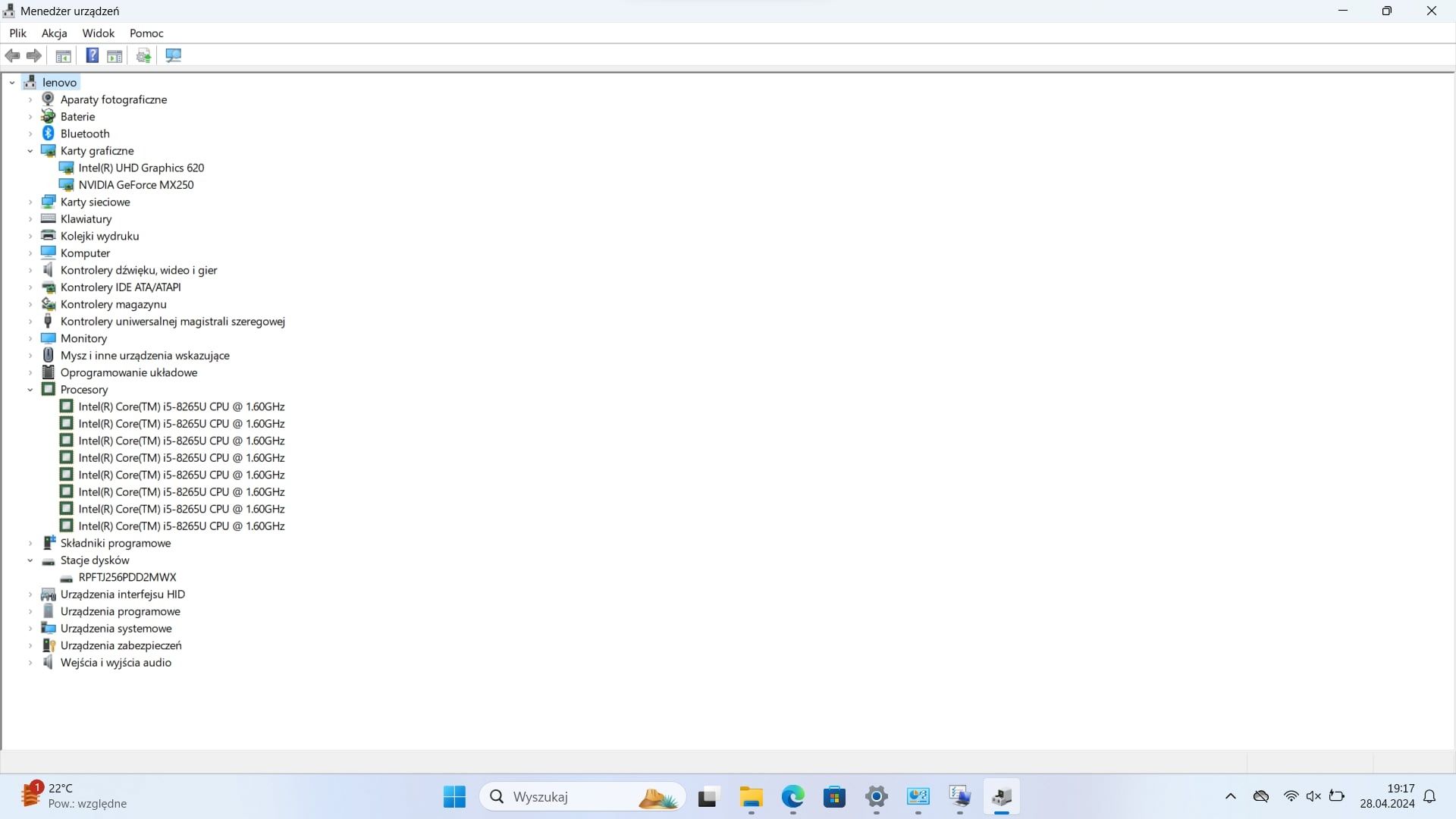
Task: Open the Akcja menu
Action: (x=55, y=33)
